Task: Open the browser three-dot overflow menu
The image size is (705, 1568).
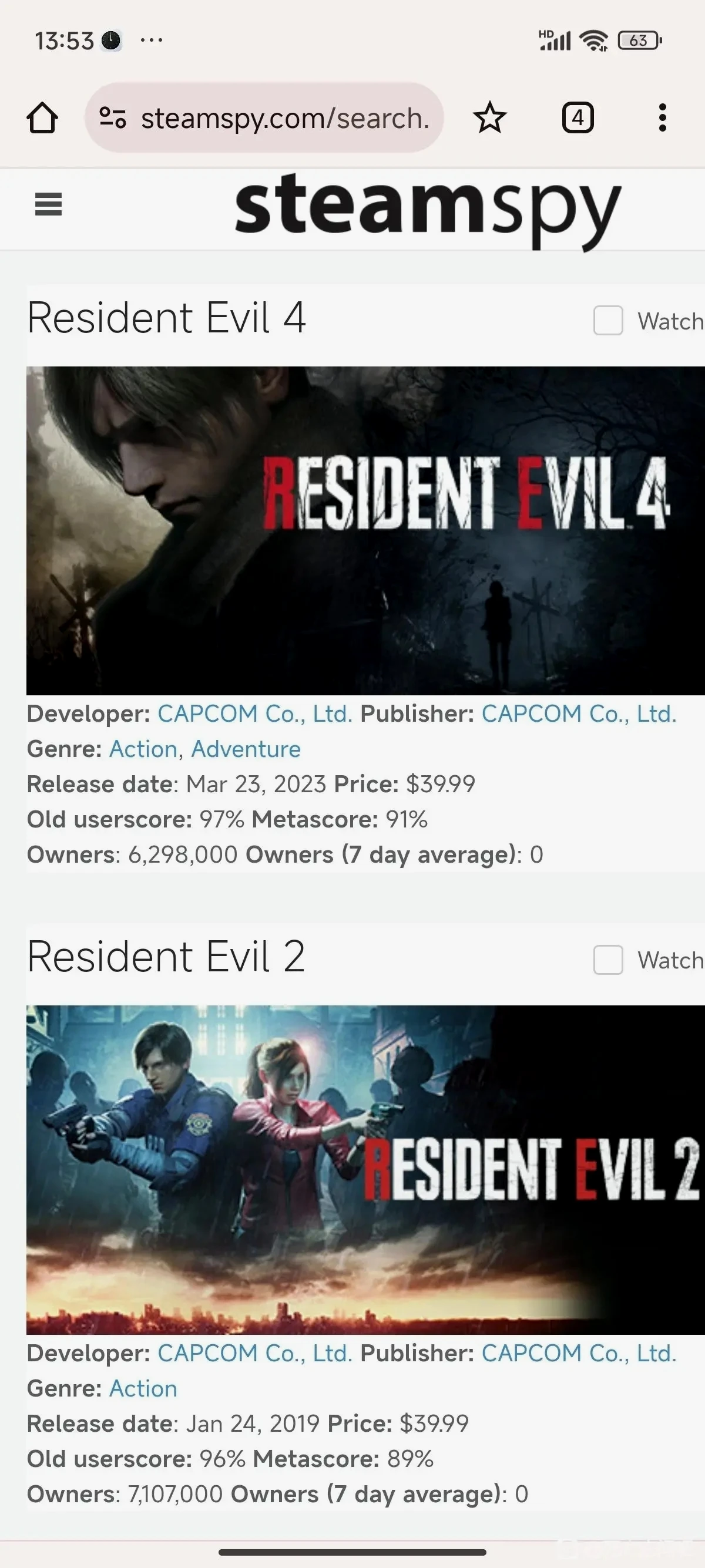Action: click(x=662, y=117)
